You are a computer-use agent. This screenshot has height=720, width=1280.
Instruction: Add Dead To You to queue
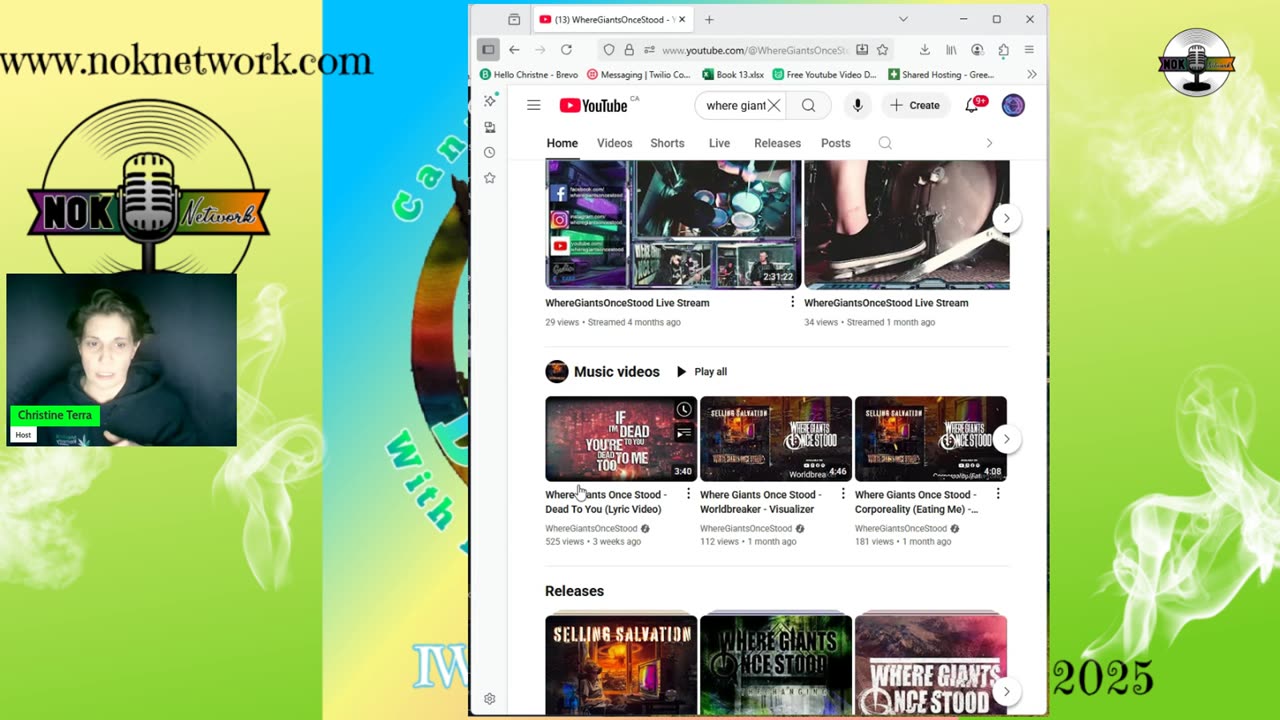683,434
